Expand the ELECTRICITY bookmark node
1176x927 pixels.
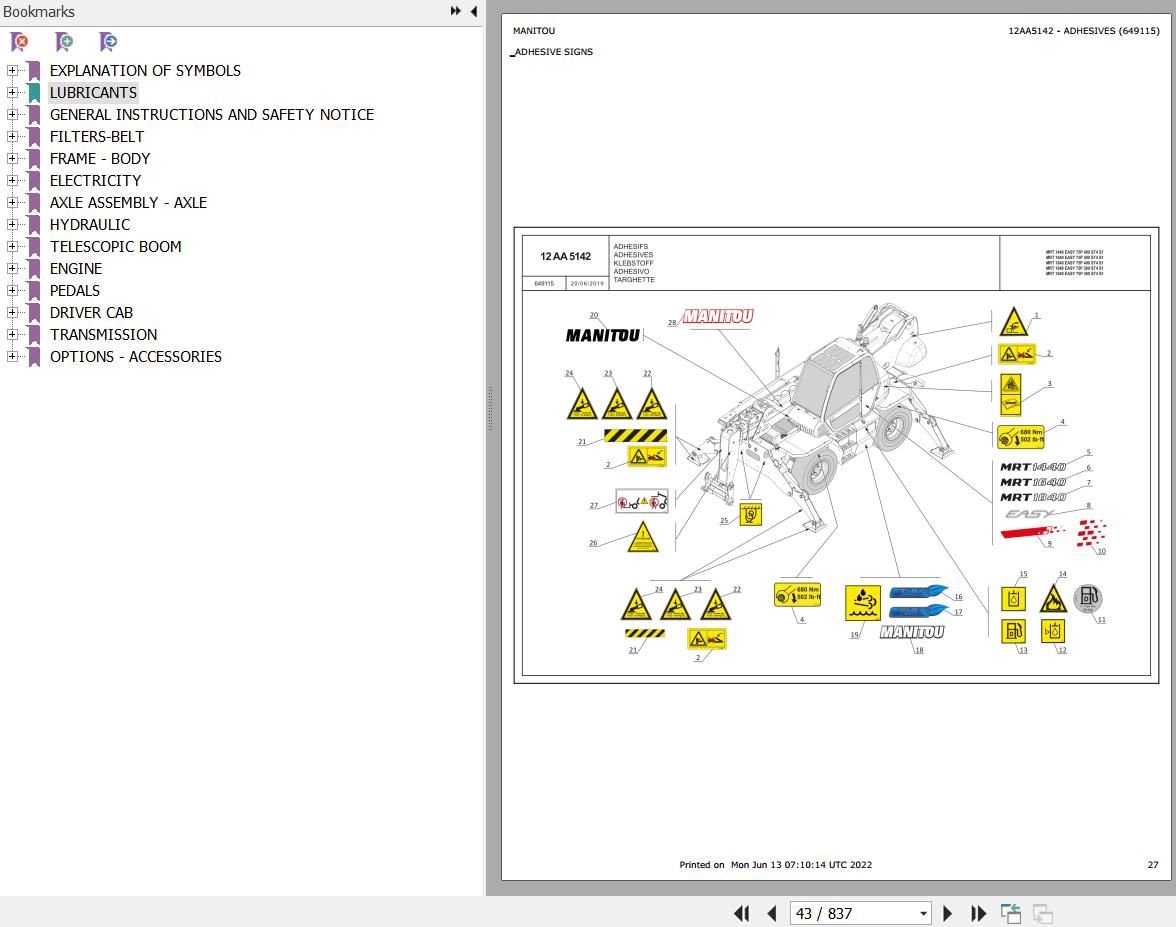[x=12, y=181]
